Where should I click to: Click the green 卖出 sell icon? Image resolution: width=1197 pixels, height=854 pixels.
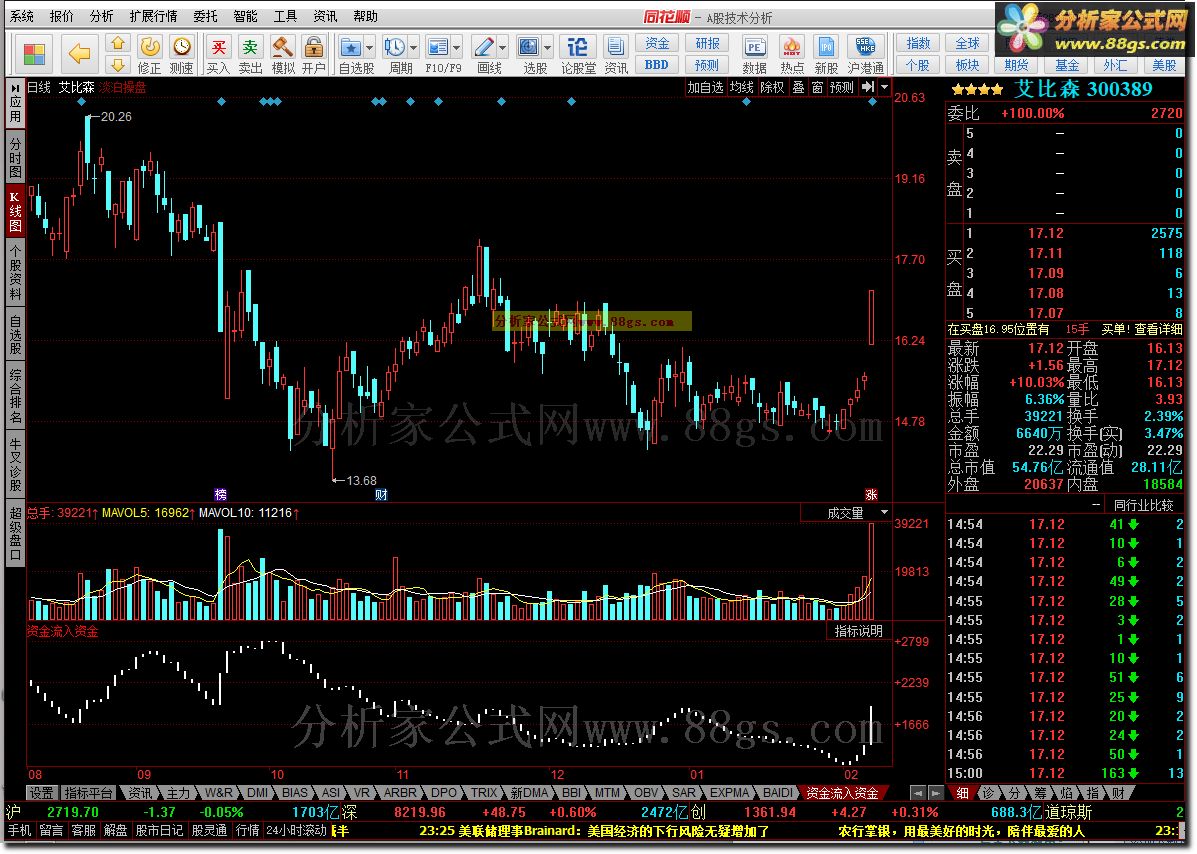point(250,47)
